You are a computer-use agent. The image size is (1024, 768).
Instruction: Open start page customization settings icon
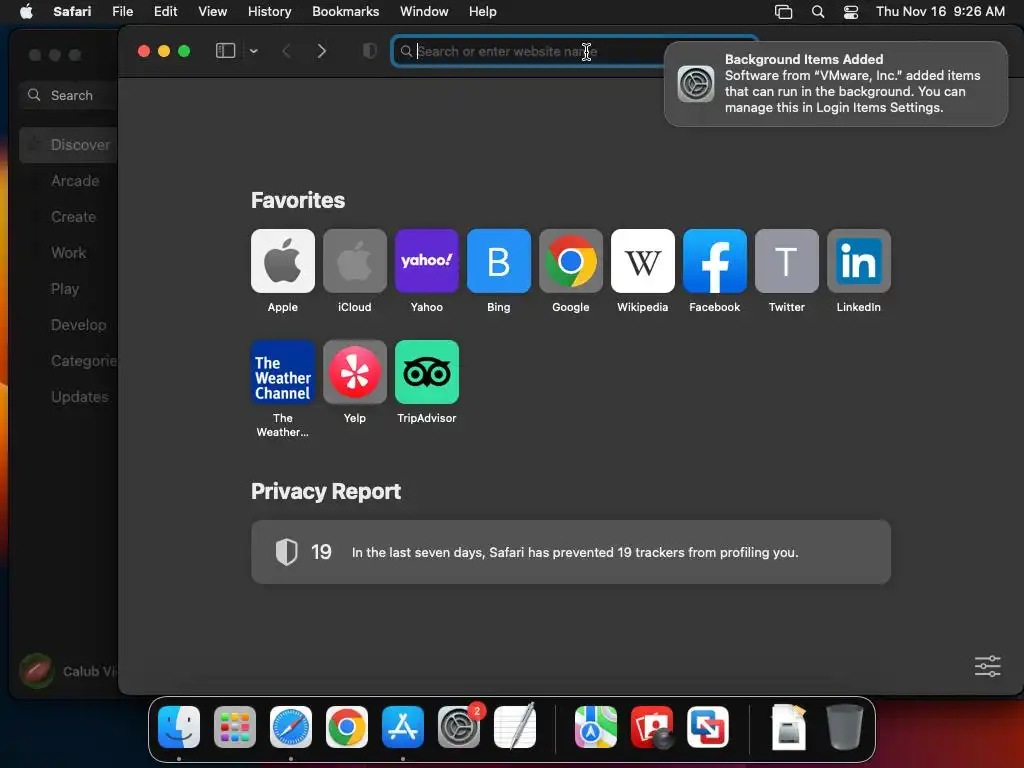point(987,666)
